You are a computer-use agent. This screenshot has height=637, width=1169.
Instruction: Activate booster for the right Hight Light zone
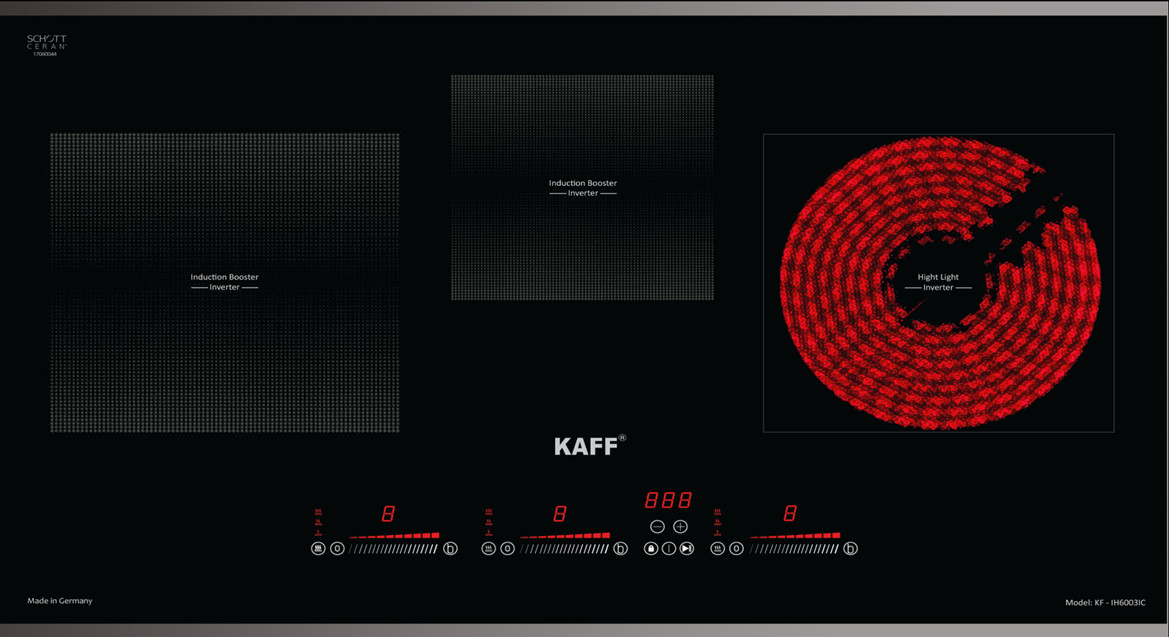coord(850,549)
